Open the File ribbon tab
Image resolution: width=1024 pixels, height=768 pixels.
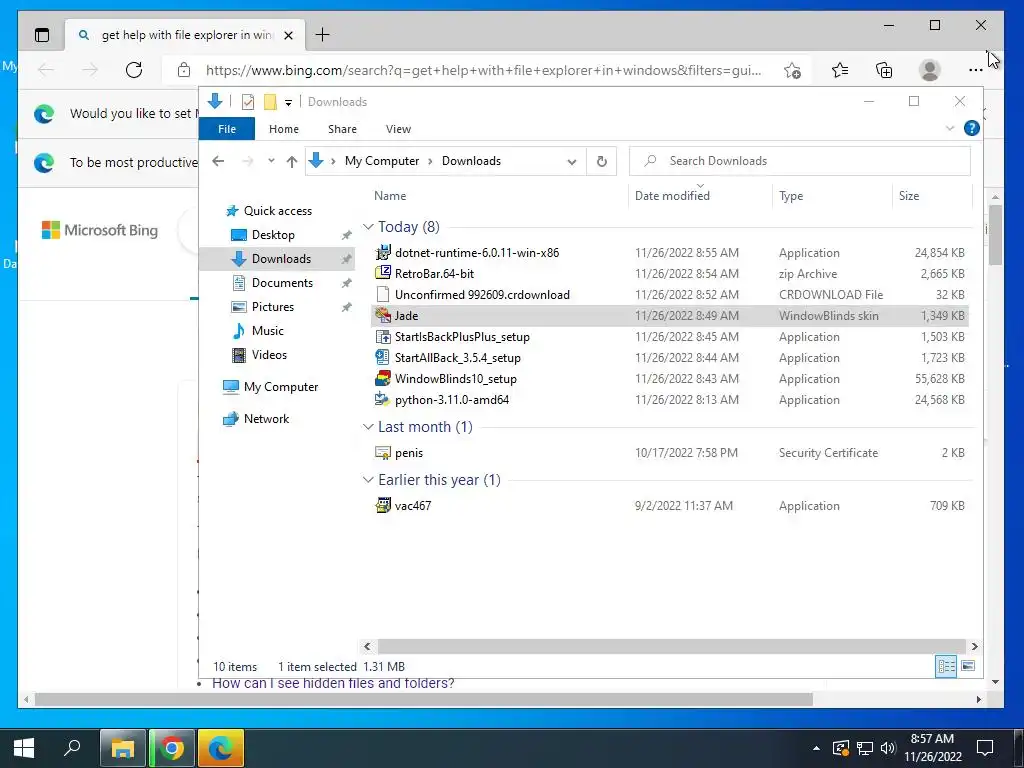(x=227, y=129)
